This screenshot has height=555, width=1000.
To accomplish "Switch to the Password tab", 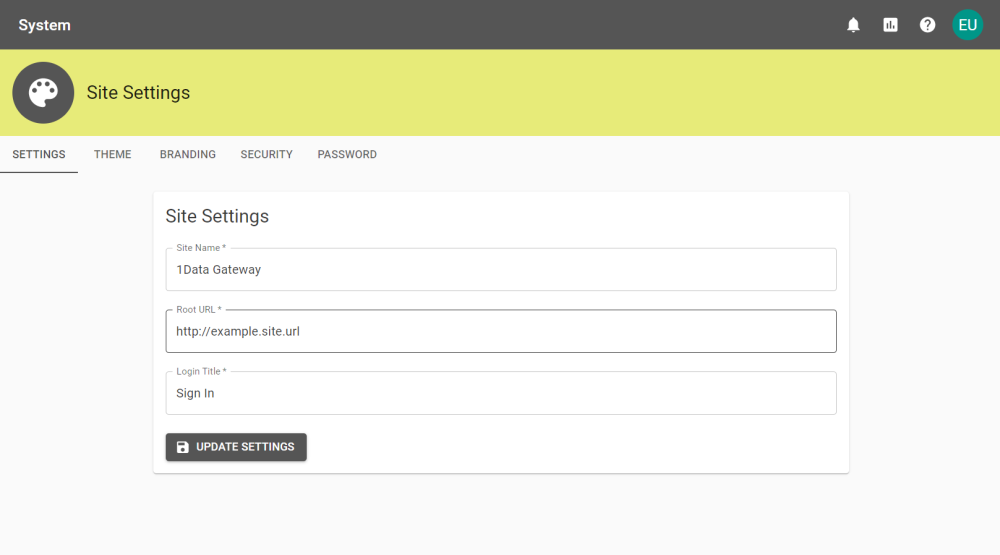I will (x=347, y=154).
